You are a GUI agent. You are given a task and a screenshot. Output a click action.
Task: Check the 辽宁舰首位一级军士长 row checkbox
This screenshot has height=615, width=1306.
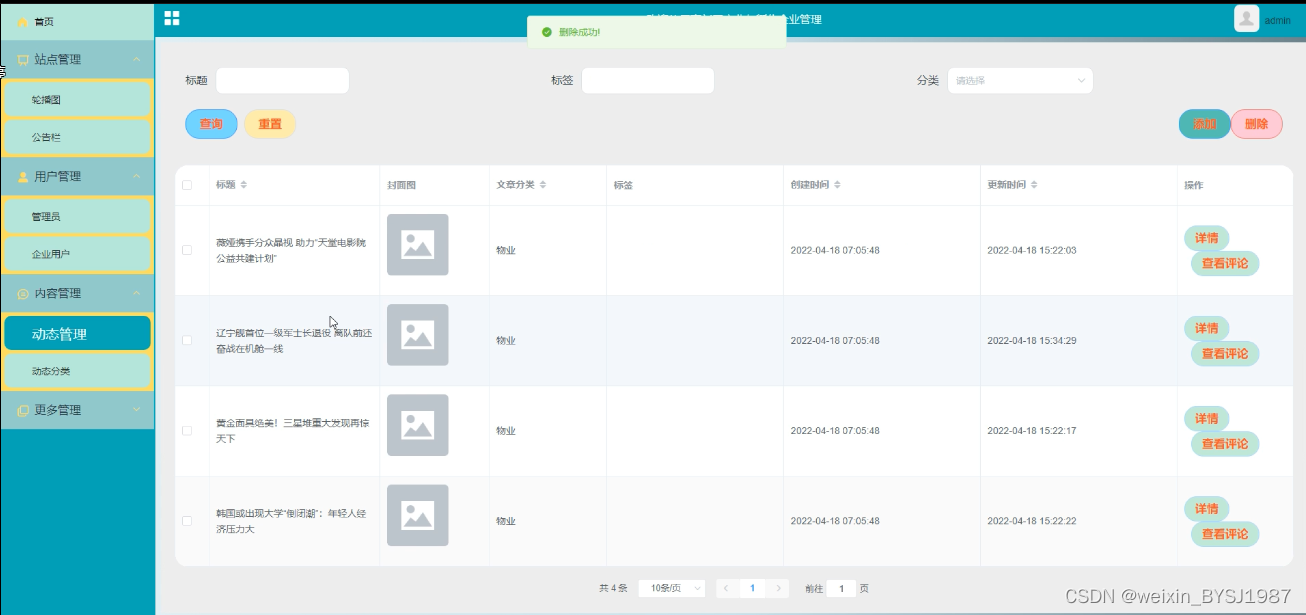point(187,340)
